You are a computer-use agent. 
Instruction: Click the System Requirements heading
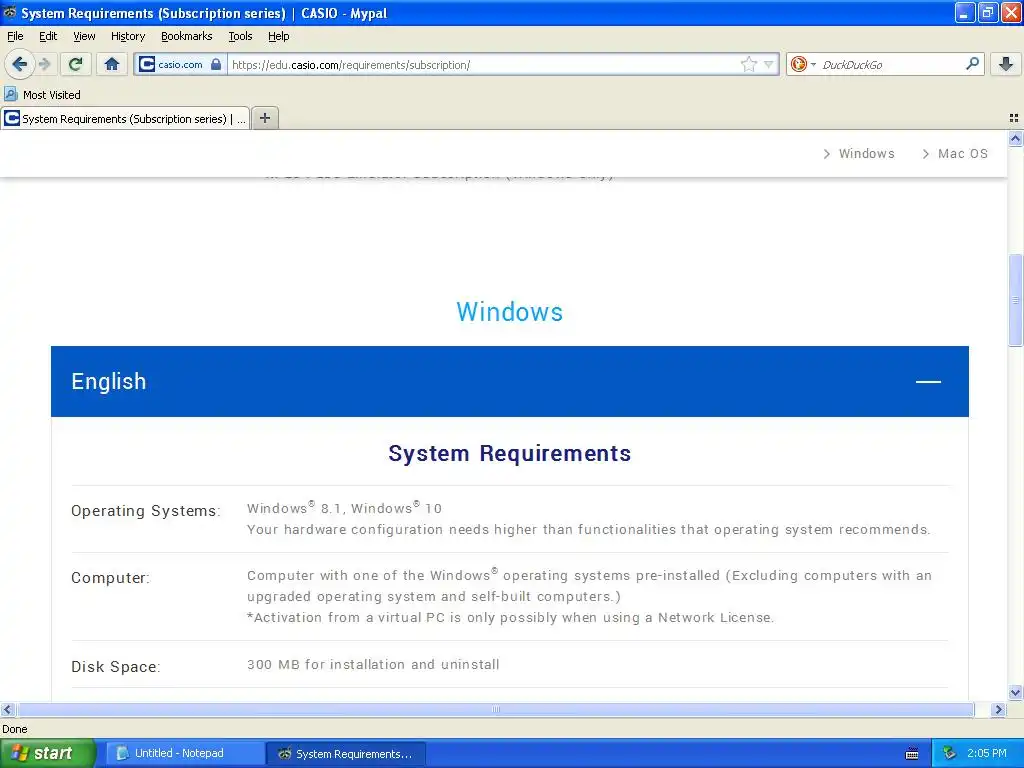click(509, 453)
